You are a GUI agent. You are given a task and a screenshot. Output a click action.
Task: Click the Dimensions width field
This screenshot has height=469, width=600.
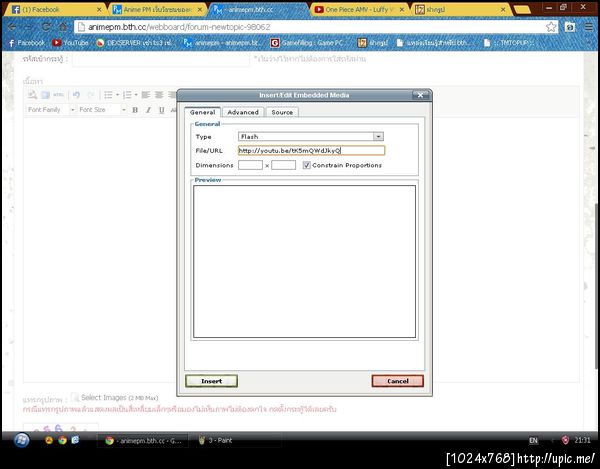[x=250, y=165]
